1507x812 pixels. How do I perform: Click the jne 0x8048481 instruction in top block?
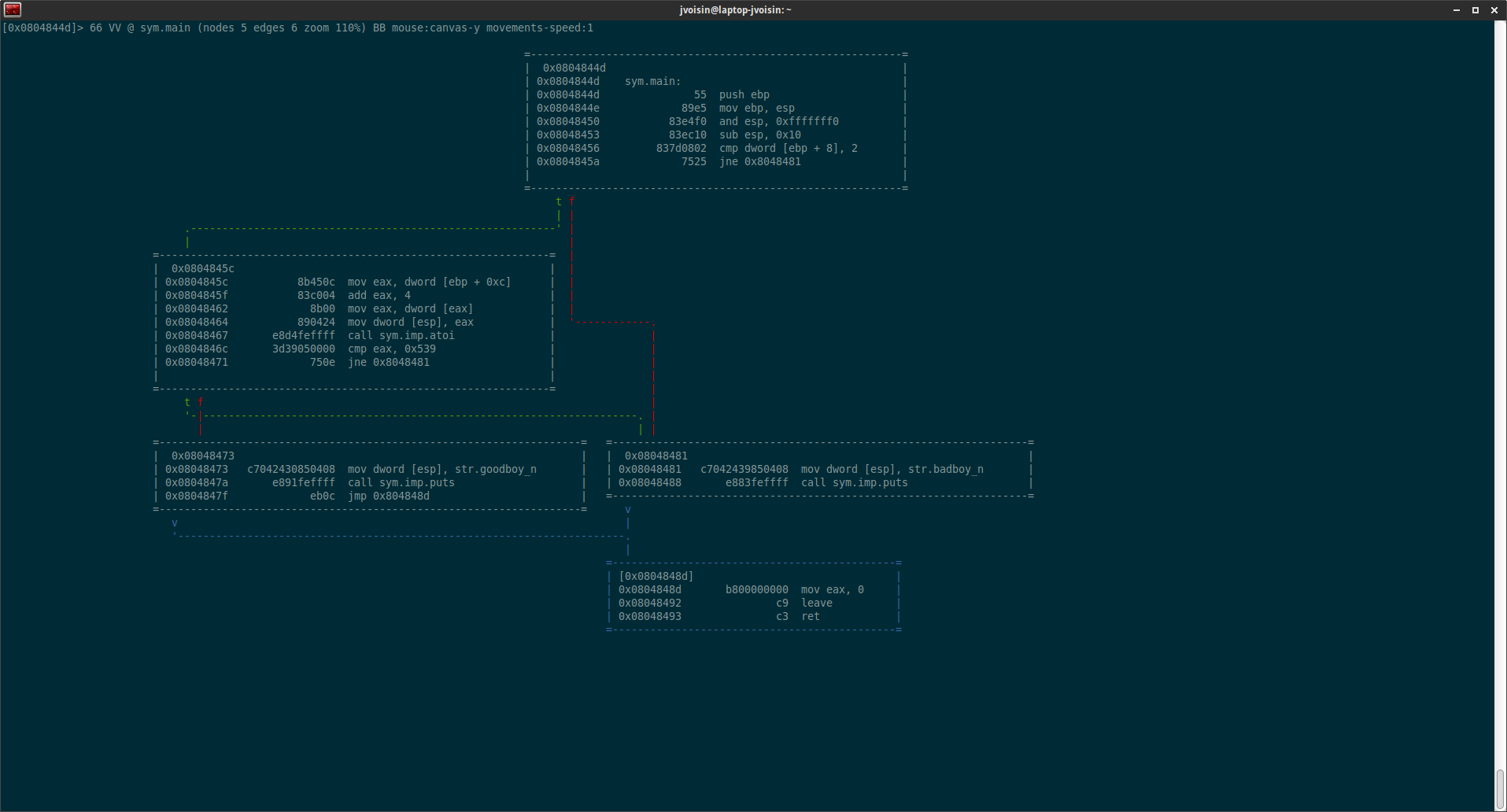[x=759, y=161]
